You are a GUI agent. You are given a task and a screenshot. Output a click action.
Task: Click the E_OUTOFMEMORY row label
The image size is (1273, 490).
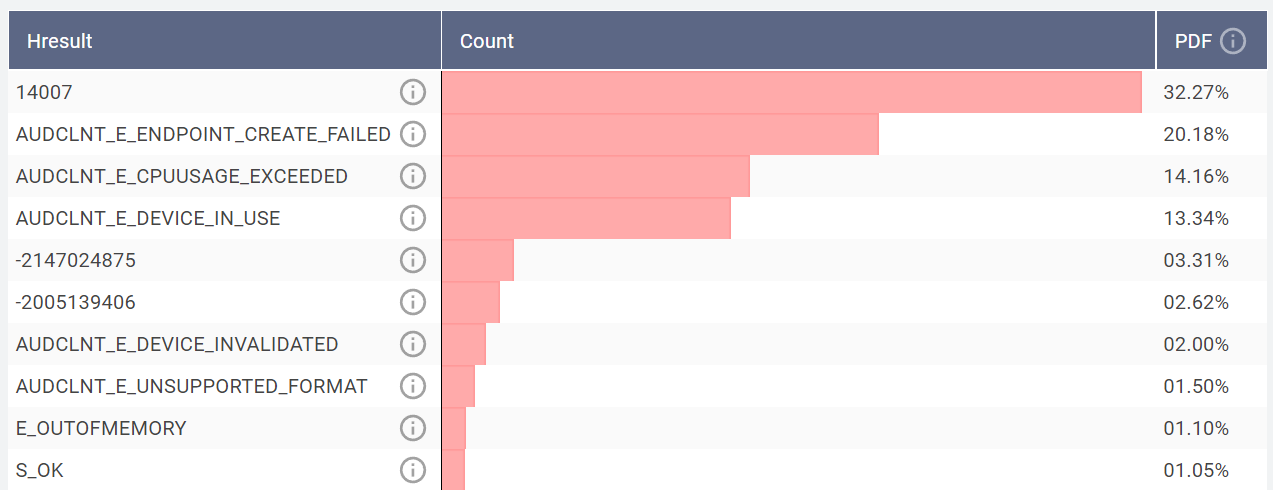point(101,428)
